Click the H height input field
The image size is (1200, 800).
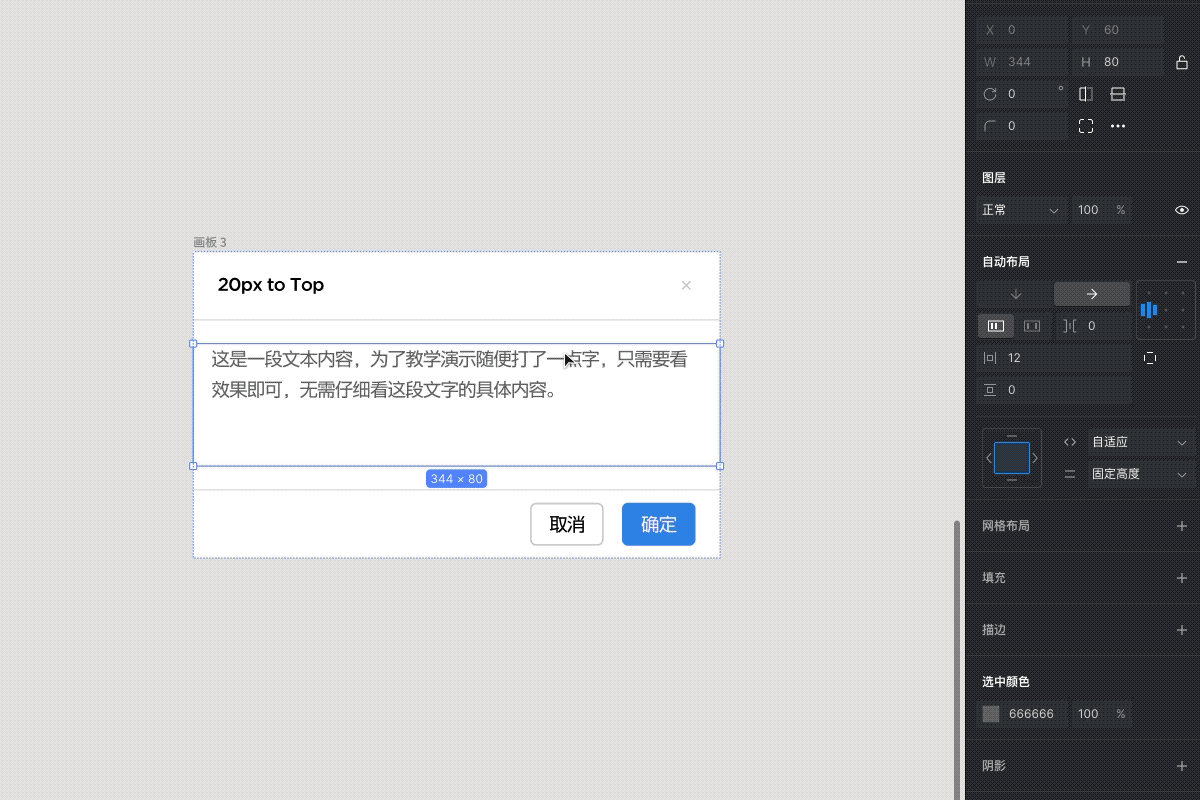1118,62
